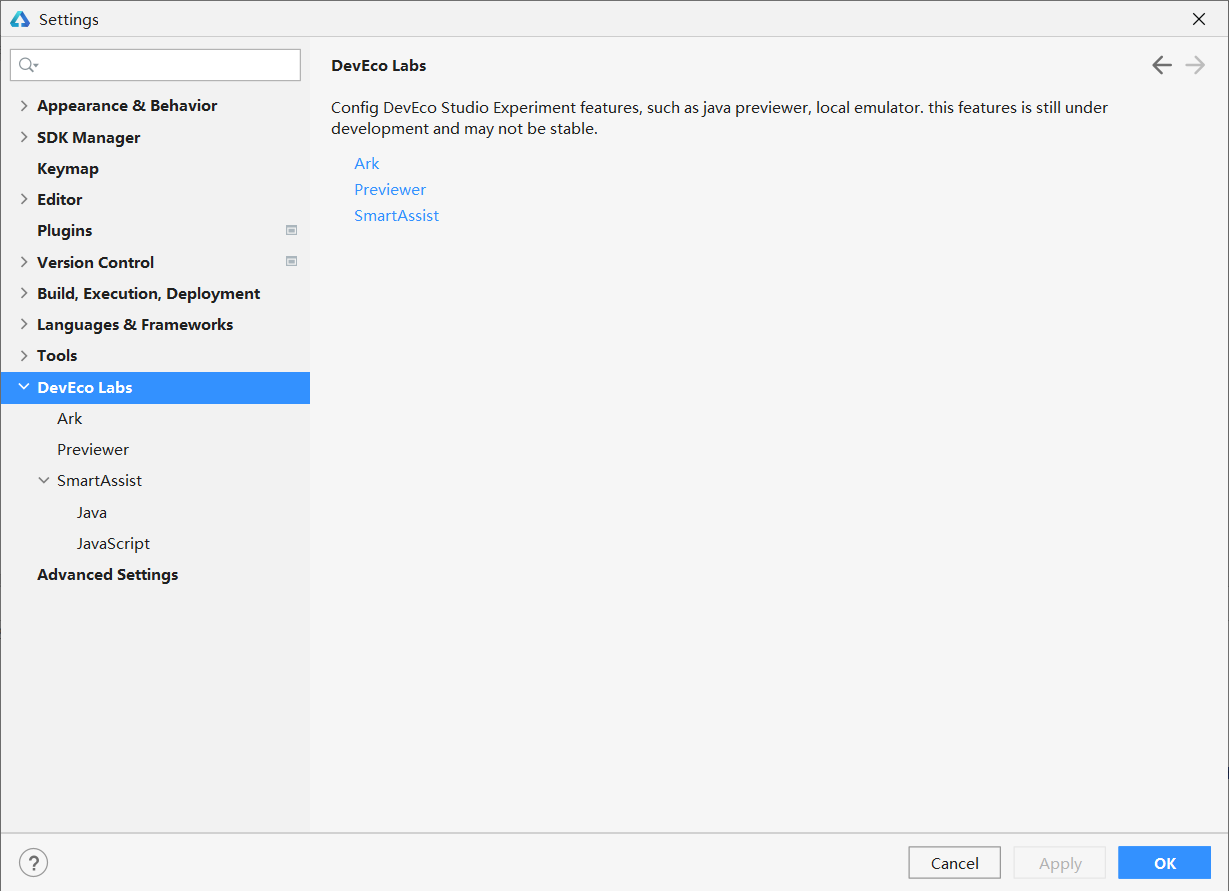Open the help question mark icon
The height and width of the screenshot is (891, 1229).
coord(33,863)
